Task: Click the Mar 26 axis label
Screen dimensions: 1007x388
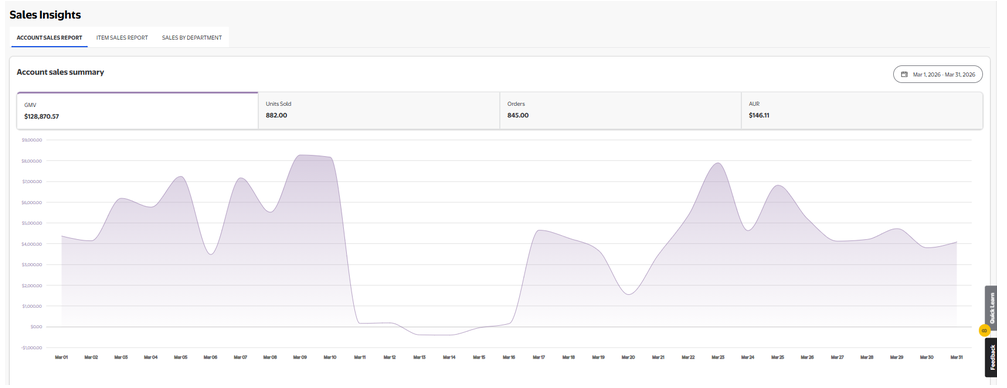Action: click(808, 357)
